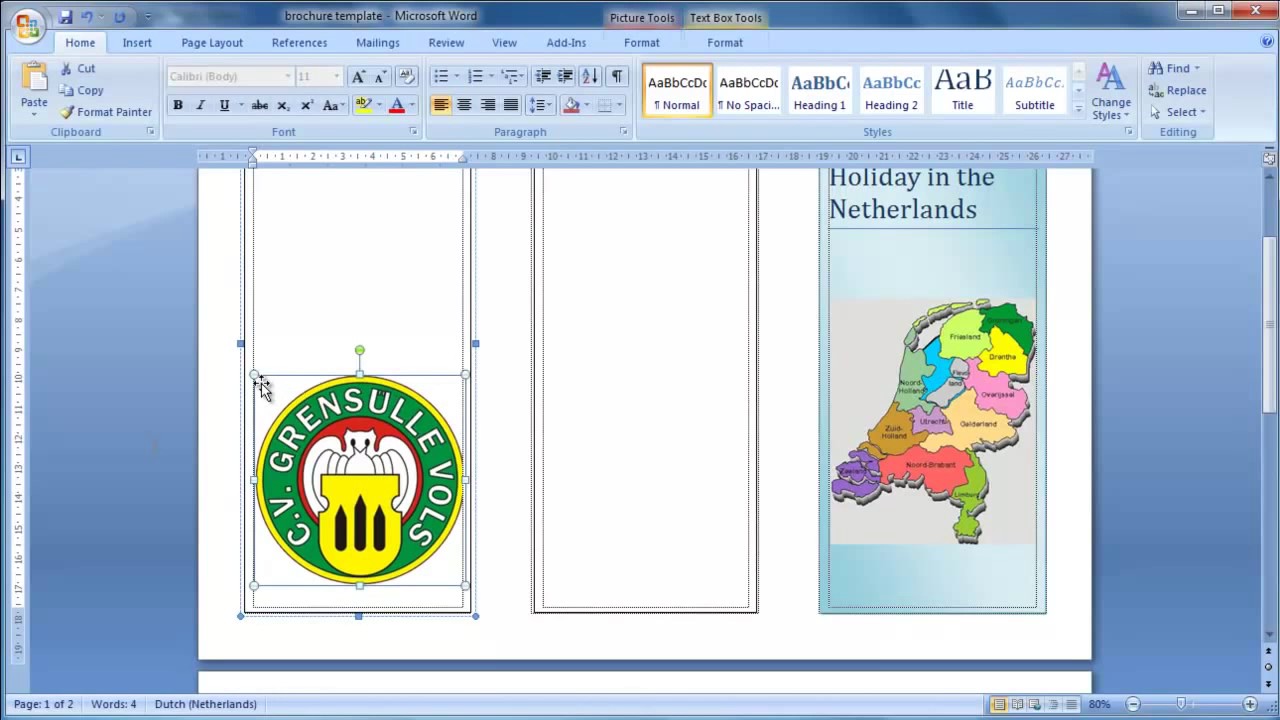Switch to Web Layout view

pyautogui.click(x=1034, y=704)
